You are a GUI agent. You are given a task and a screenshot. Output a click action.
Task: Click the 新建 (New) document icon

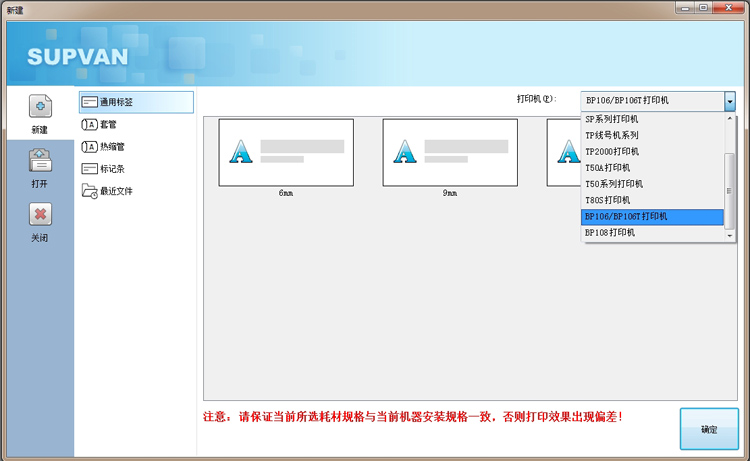[39, 108]
